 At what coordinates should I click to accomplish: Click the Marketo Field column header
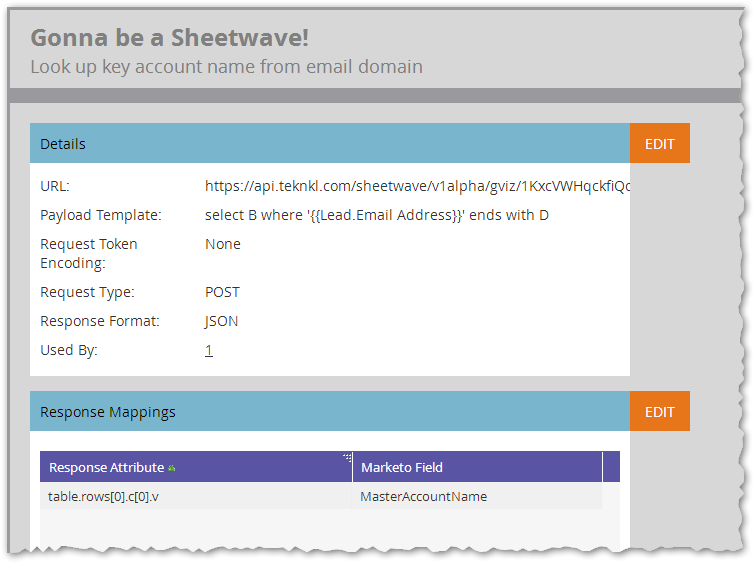(477, 467)
